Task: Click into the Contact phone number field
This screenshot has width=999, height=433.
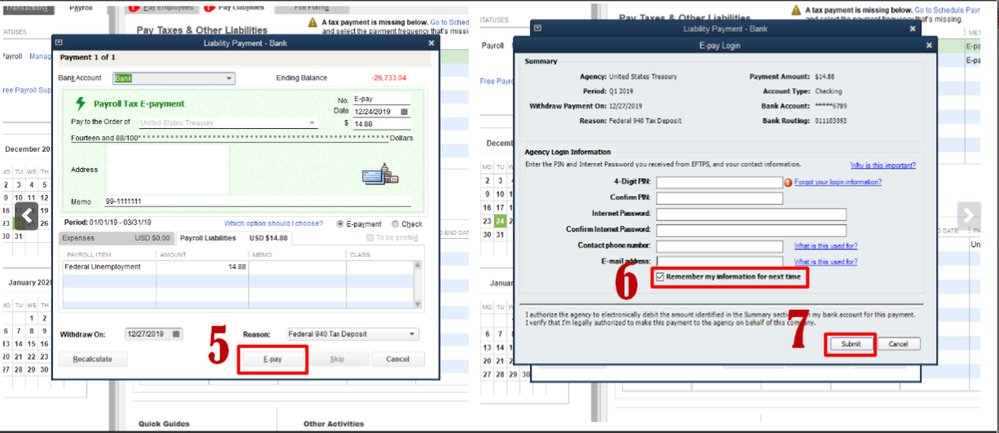Action: click(x=719, y=246)
